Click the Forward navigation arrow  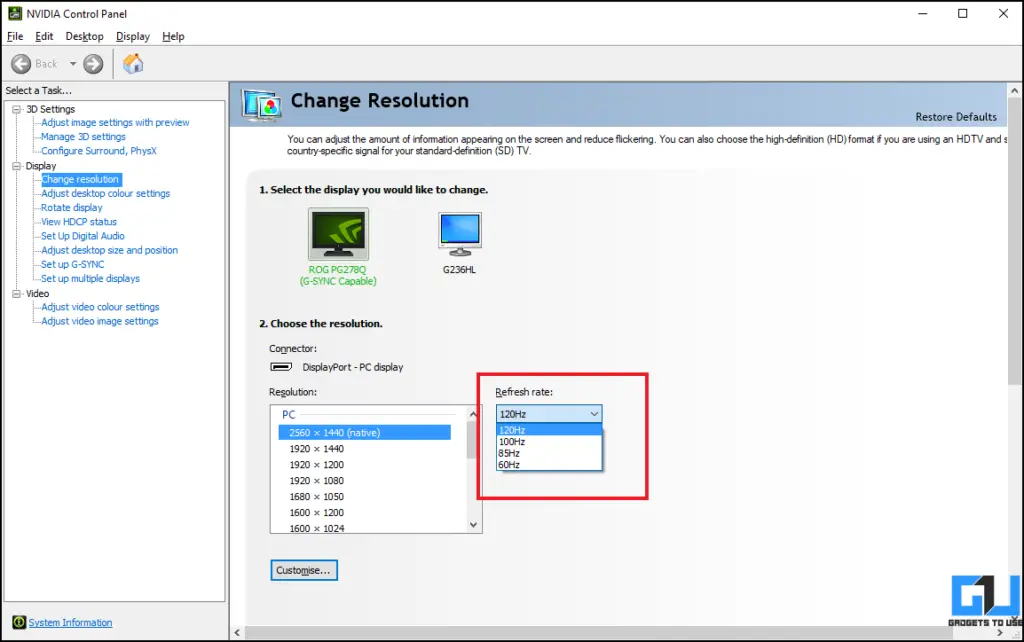pos(91,63)
